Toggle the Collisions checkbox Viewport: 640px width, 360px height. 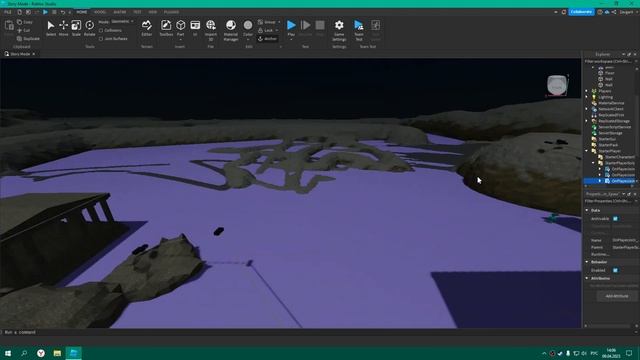click(x=110, y=30)
